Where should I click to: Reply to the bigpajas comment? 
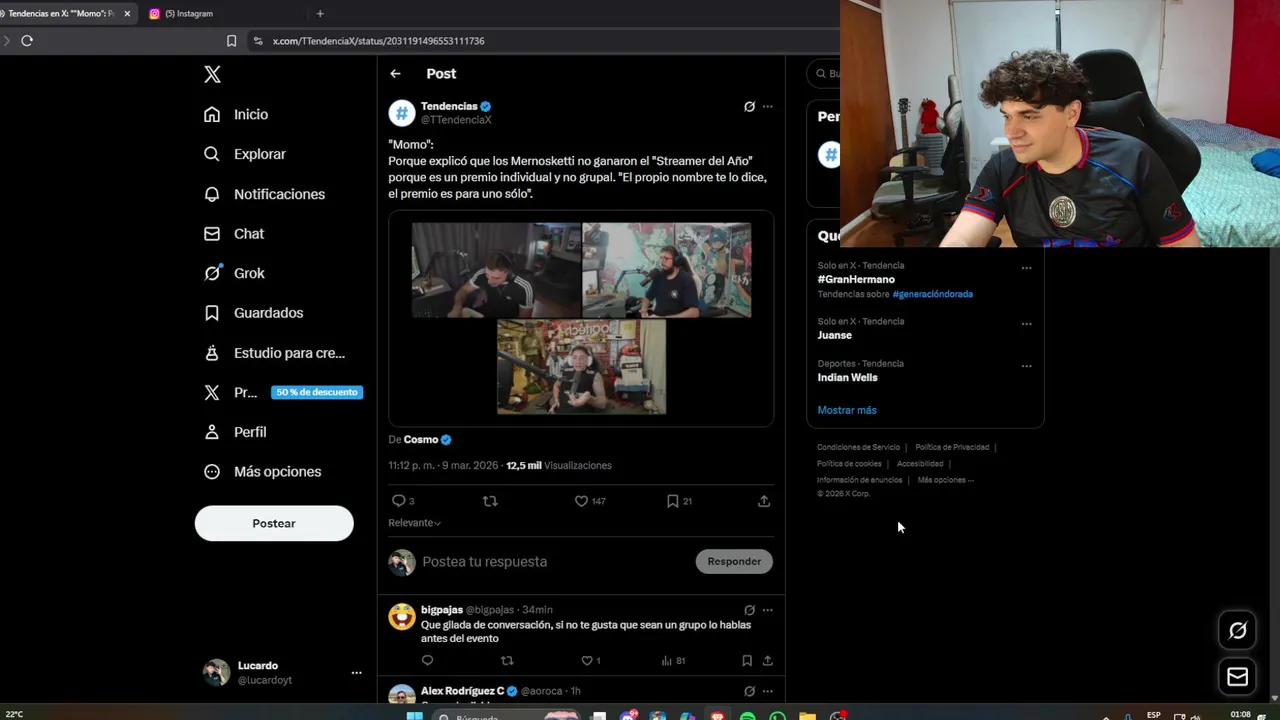click(x=427, y=661)
